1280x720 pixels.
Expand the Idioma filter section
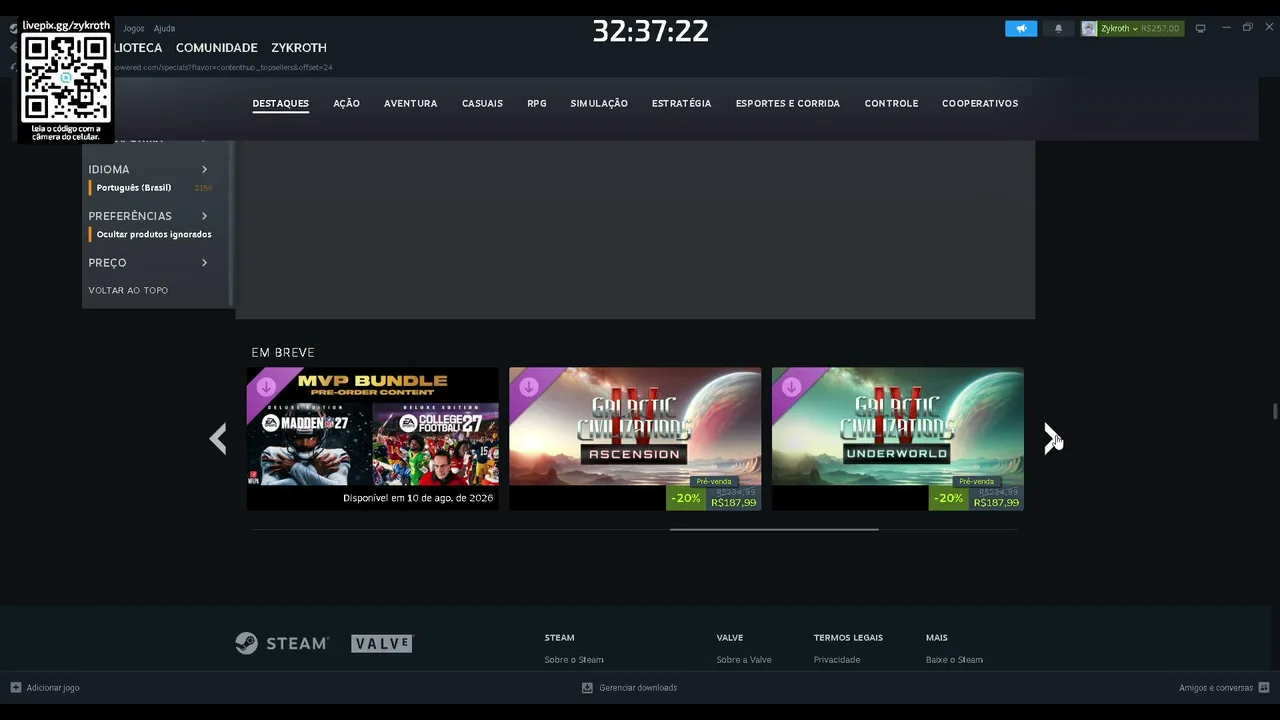(149, 170)
